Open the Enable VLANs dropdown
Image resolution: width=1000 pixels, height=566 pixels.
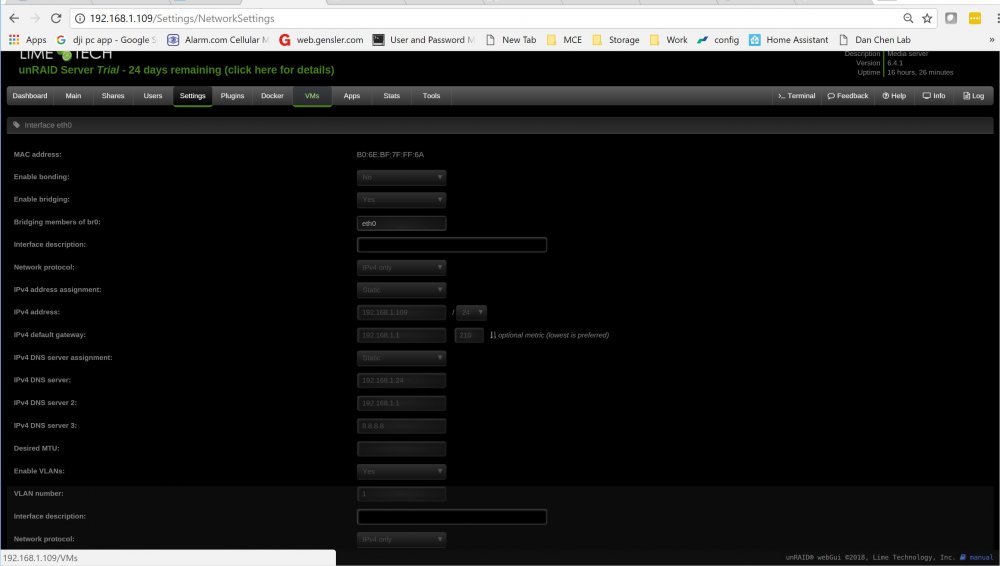click(x=401, y=472)
